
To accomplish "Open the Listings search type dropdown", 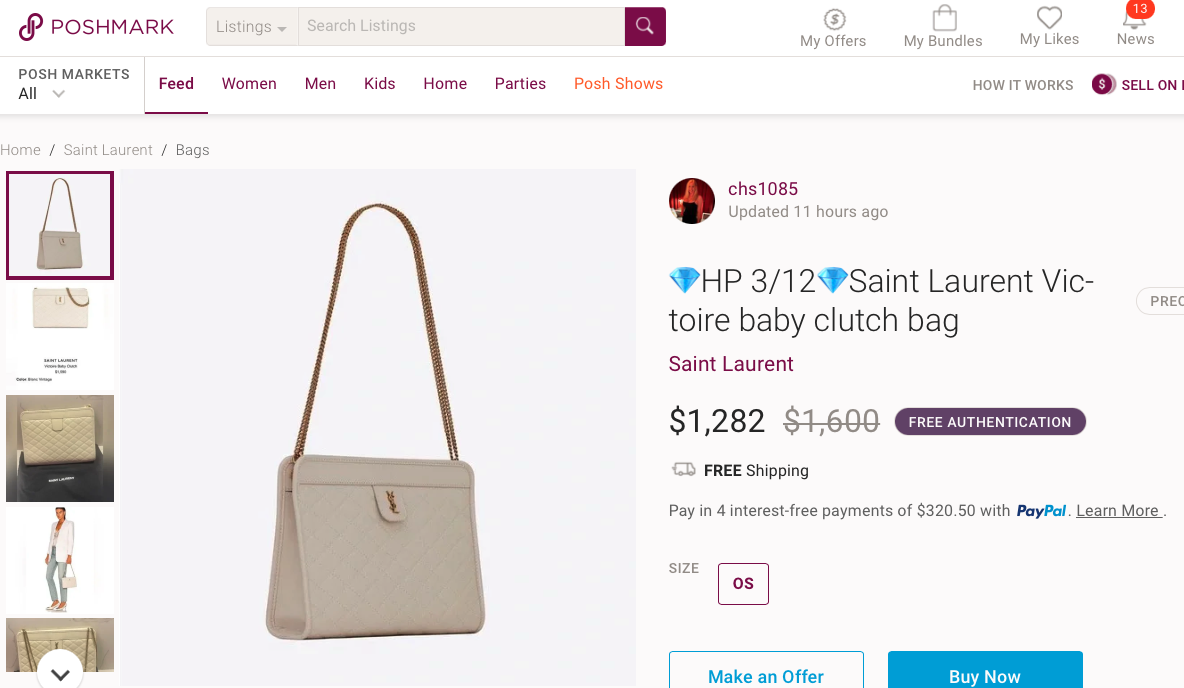I will (252, 27).
